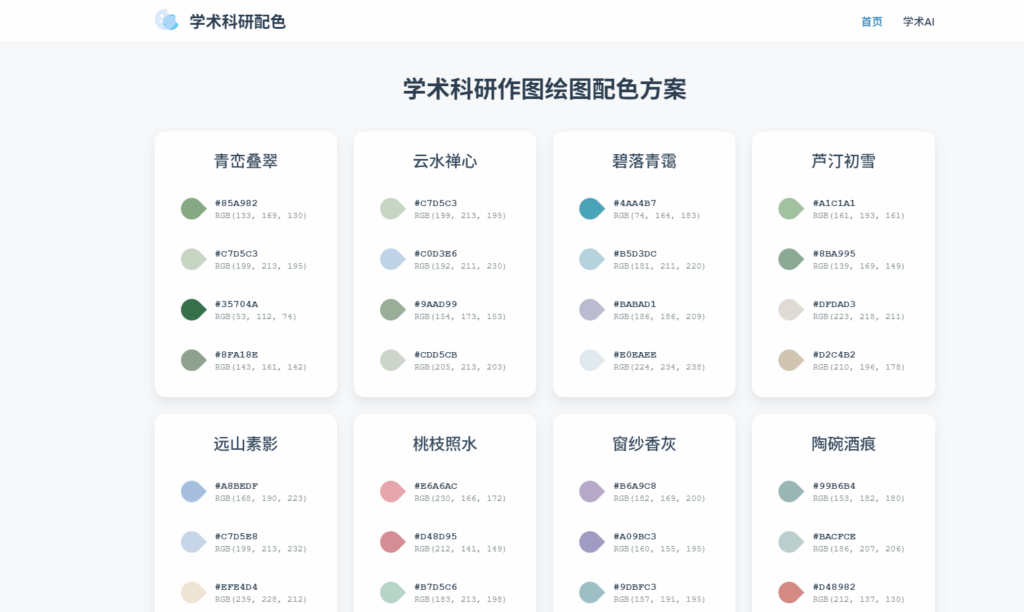The height and width of the screenshot is (612, 1024).
Task: Pick the #BACFCE swatch
Action: (791, 542)
